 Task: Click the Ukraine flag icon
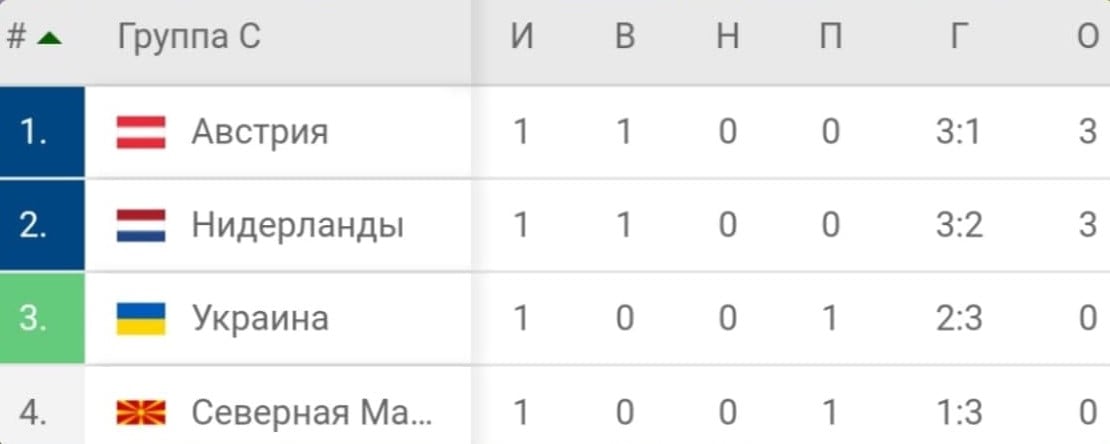pyautogui.click(x=141, y=319)
